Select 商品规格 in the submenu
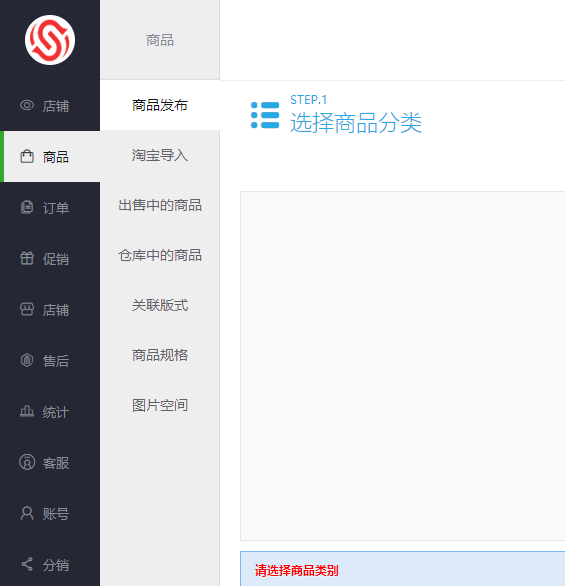The height and width of the screenshot is (586, 565). pyautogui.click(x=160, y=355)
